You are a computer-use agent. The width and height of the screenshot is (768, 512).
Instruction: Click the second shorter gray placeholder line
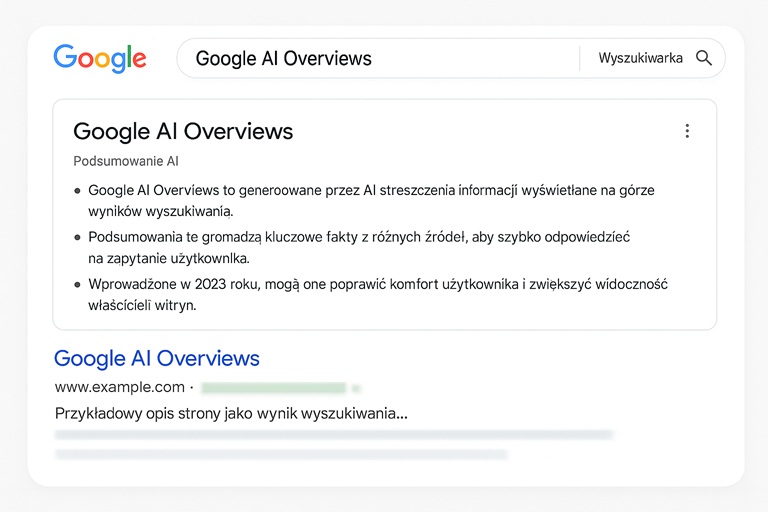[x=281, y=454]
